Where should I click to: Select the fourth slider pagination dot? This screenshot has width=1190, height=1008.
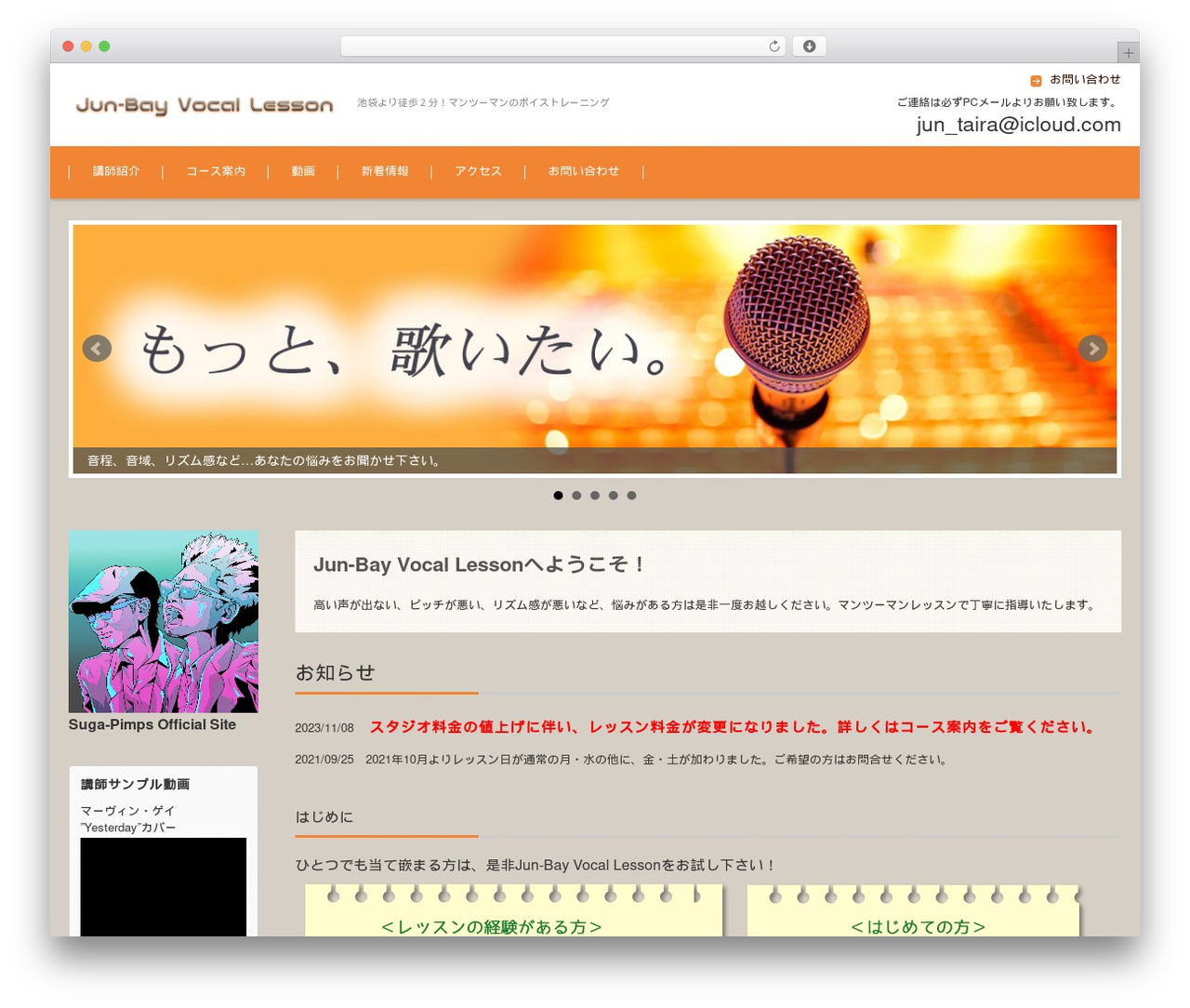(x=613, y=496)
